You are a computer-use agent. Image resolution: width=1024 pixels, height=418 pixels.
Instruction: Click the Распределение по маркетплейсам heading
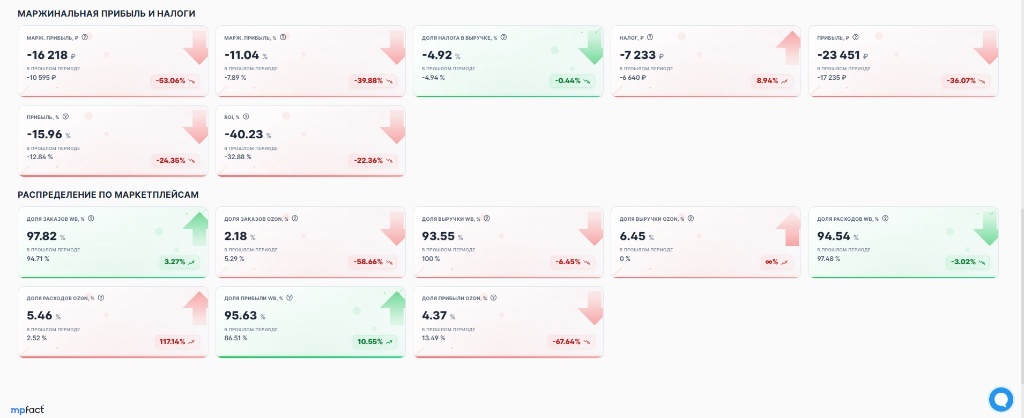coord(108,195)
